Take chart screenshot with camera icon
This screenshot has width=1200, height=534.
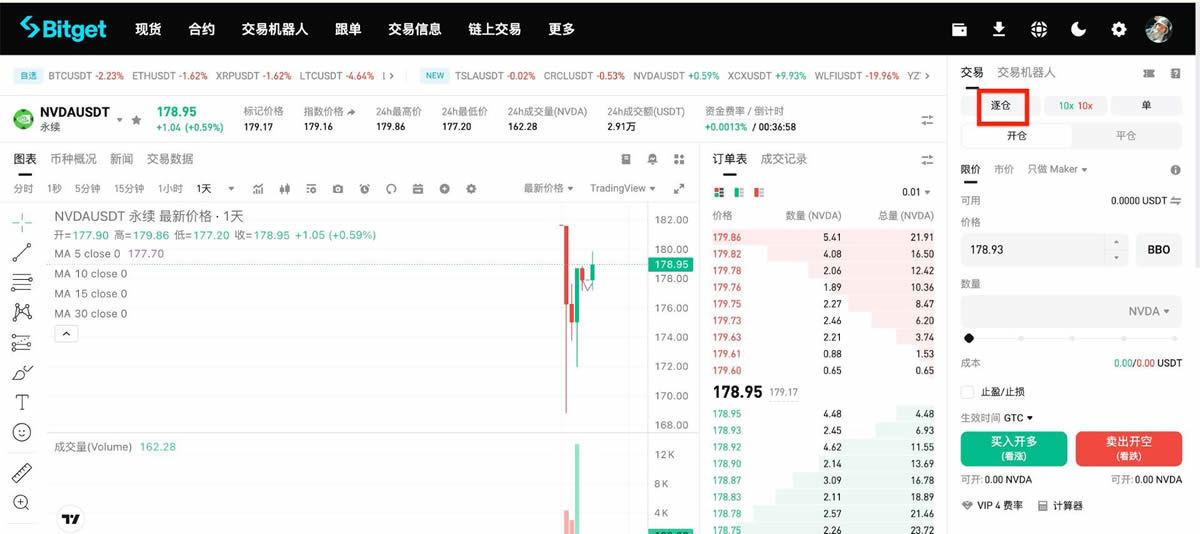click(x=338, y=189)
